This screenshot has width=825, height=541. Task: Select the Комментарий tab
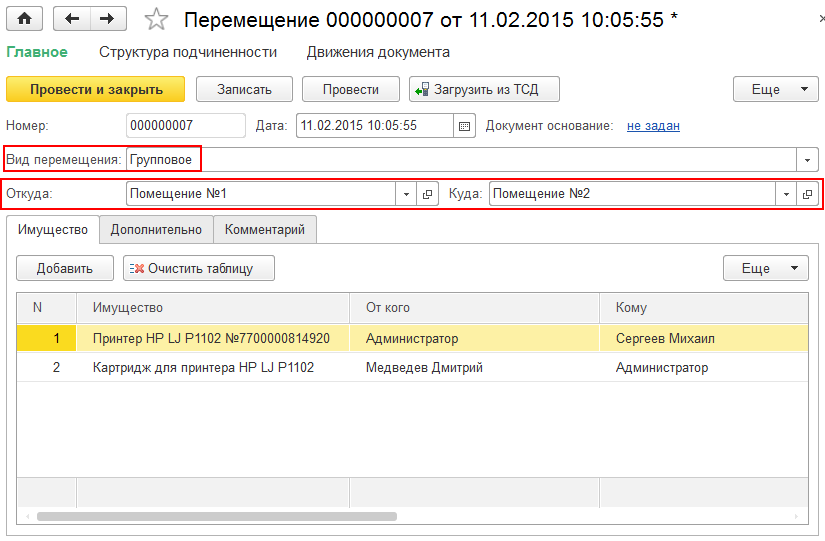coord(265,230)
